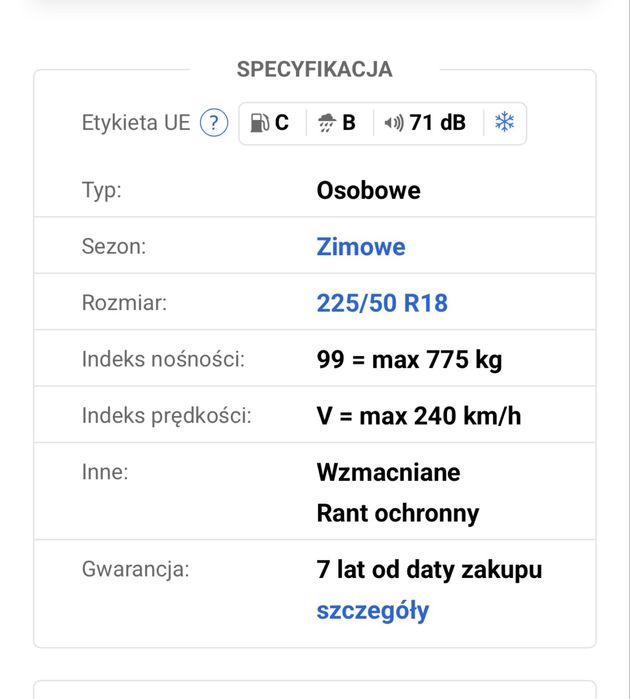
Task: Open the 225/50 R18 size link
Action: point(382,303)
